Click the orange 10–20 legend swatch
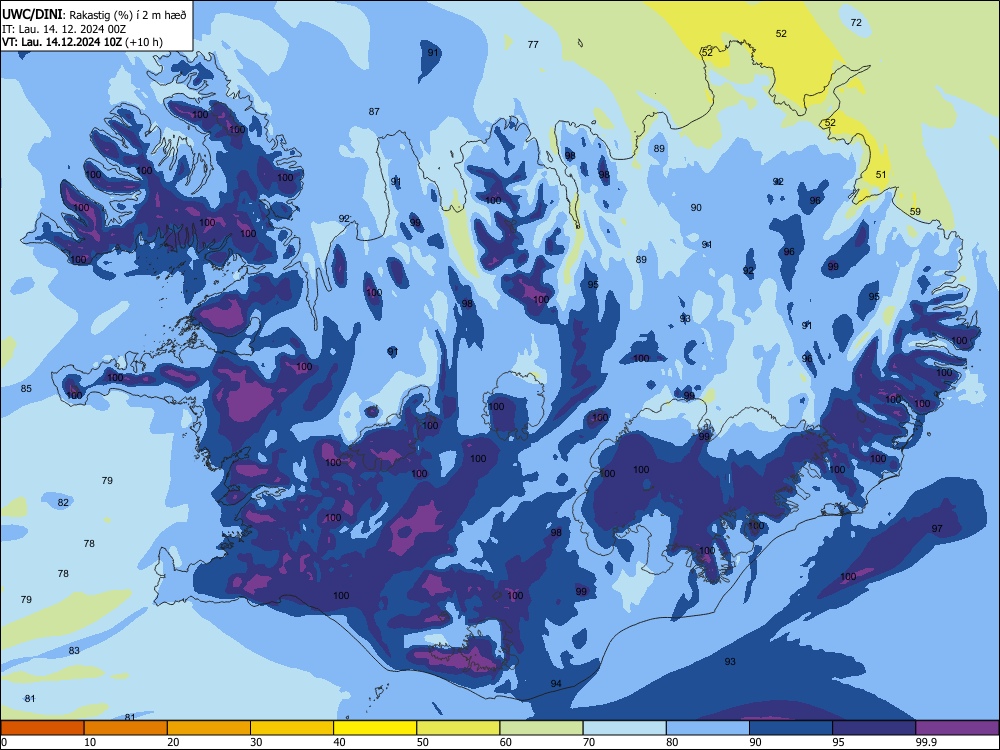This screenshot has height=750, width=1000. [x=126, y=728]
